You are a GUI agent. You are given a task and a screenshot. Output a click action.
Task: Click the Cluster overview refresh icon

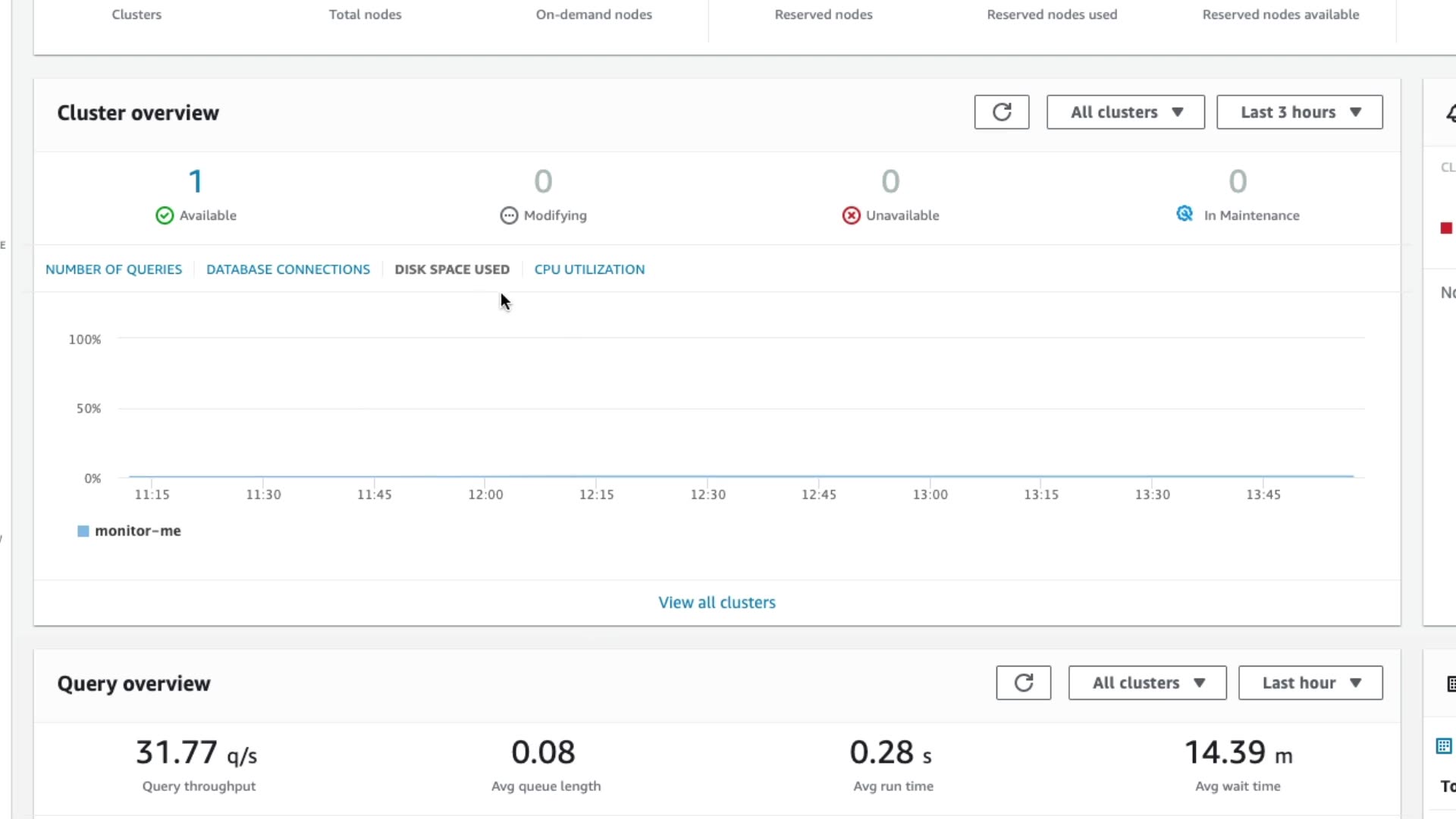pyautogui.click(x=1001, y=112)
